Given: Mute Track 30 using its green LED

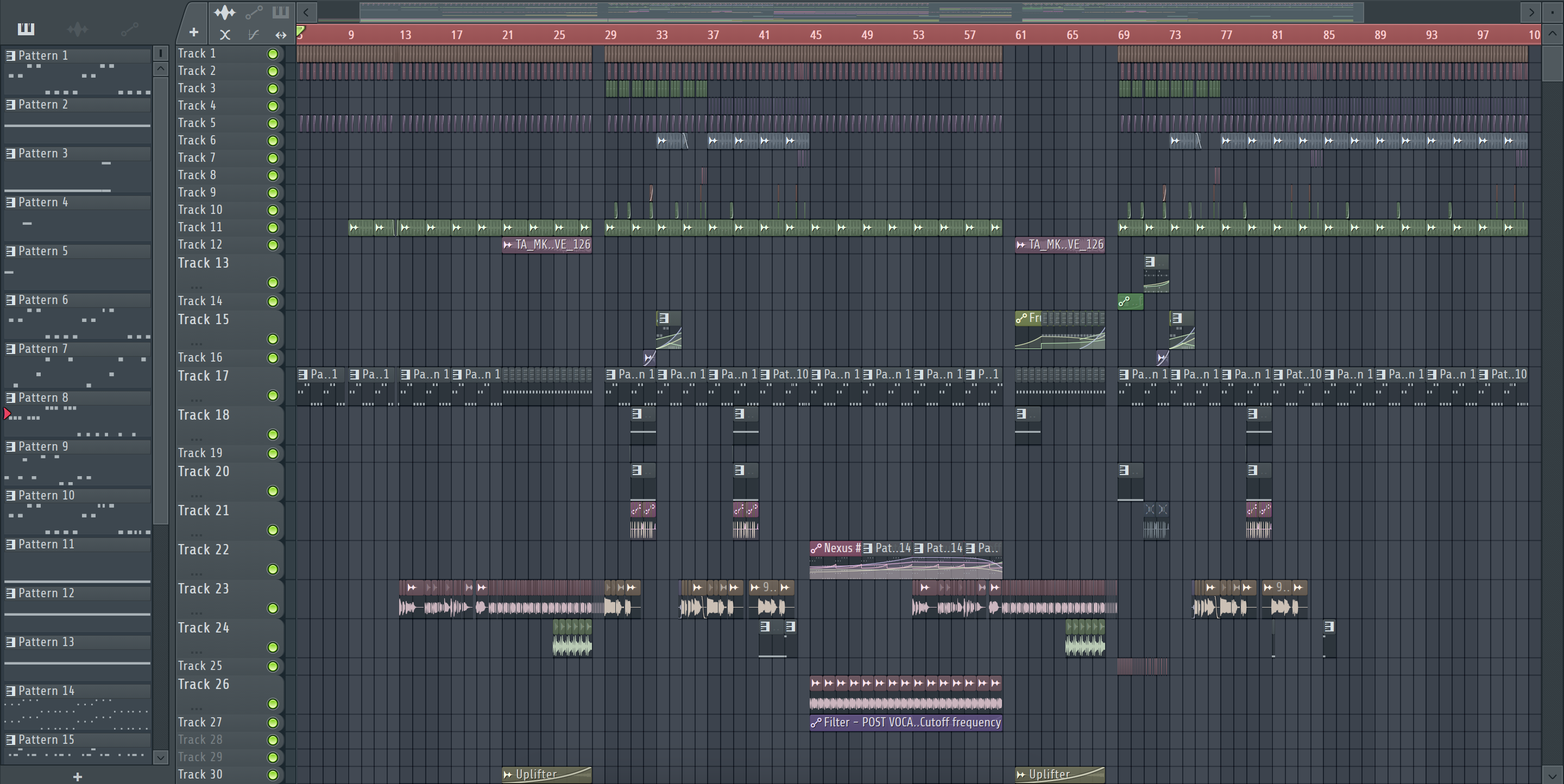Looking at the screenshot, I should [273, 775].
